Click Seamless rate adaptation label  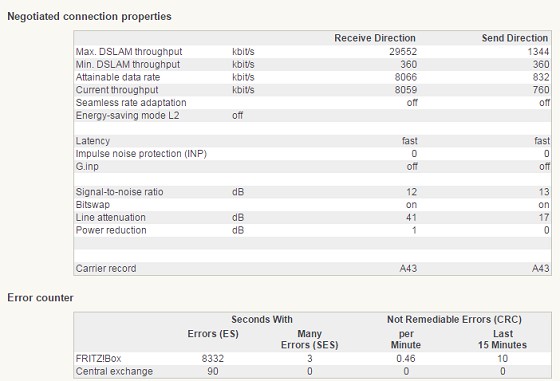(131, 103)
